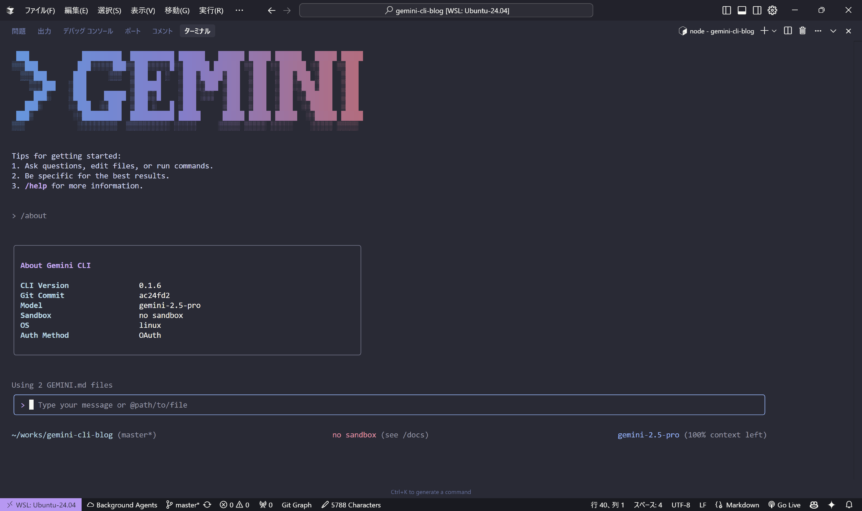Show errors and warnings count
862x511 pixels.
point(234,505)
